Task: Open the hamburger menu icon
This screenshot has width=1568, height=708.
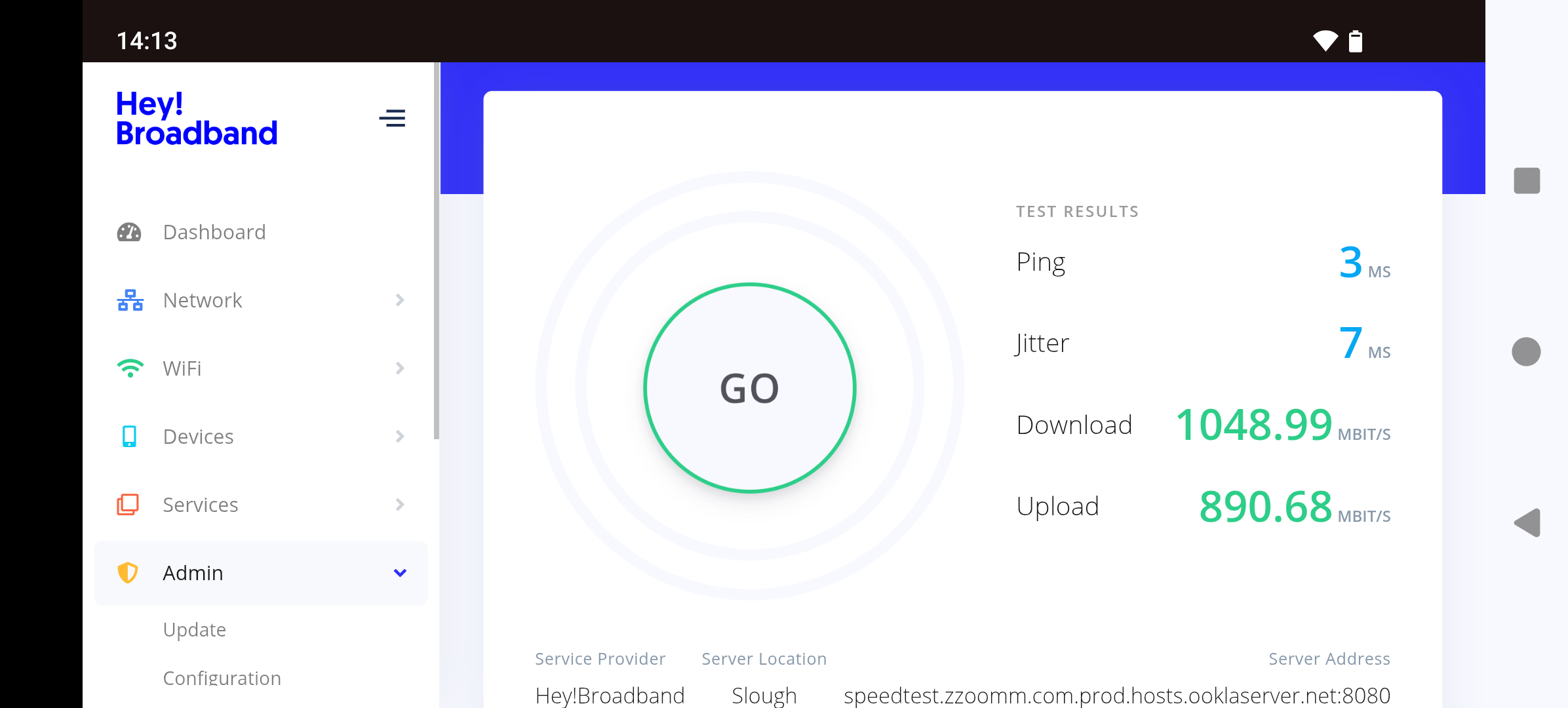Action: pos(393,119)
